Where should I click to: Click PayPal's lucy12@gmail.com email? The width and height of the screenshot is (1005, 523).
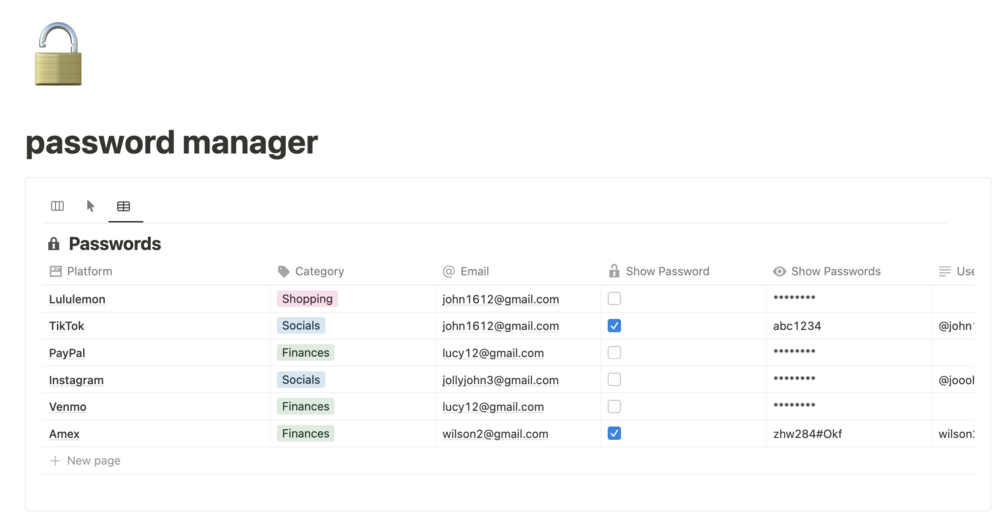pyautogui.click(x=493, y=353)
